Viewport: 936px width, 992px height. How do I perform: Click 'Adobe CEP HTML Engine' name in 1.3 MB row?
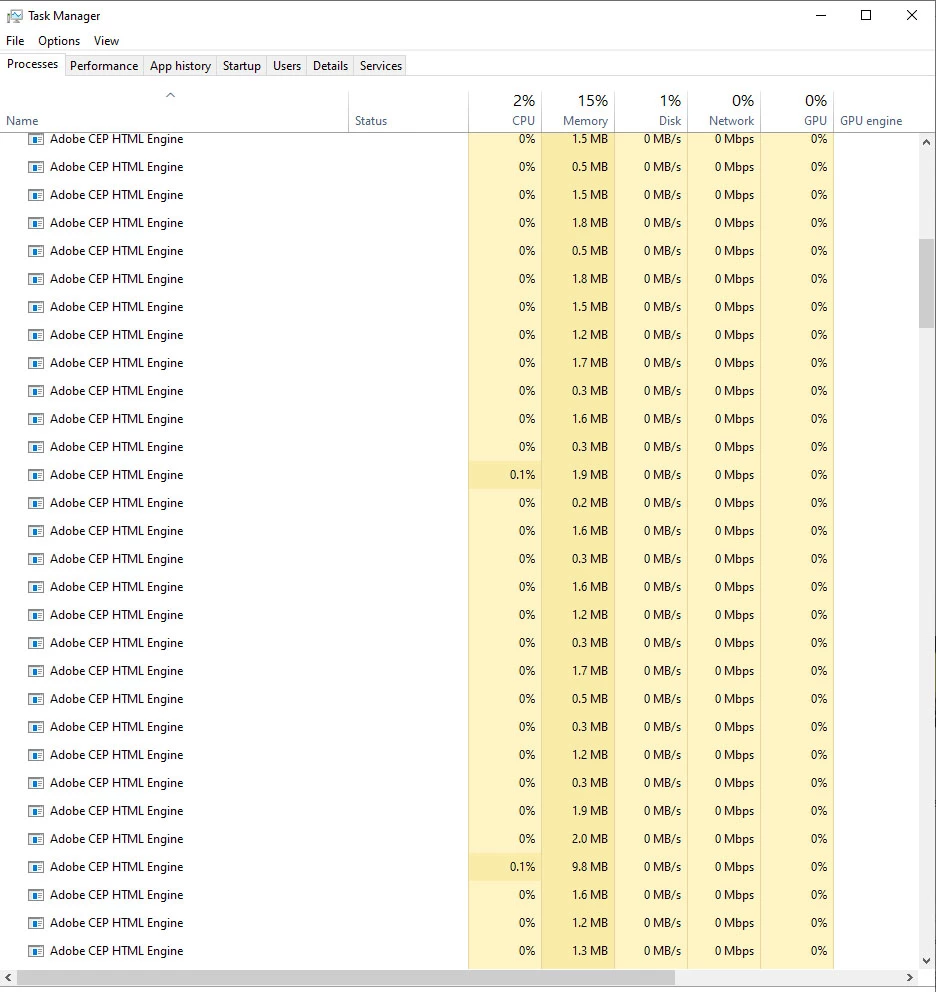tap(116, 951)
